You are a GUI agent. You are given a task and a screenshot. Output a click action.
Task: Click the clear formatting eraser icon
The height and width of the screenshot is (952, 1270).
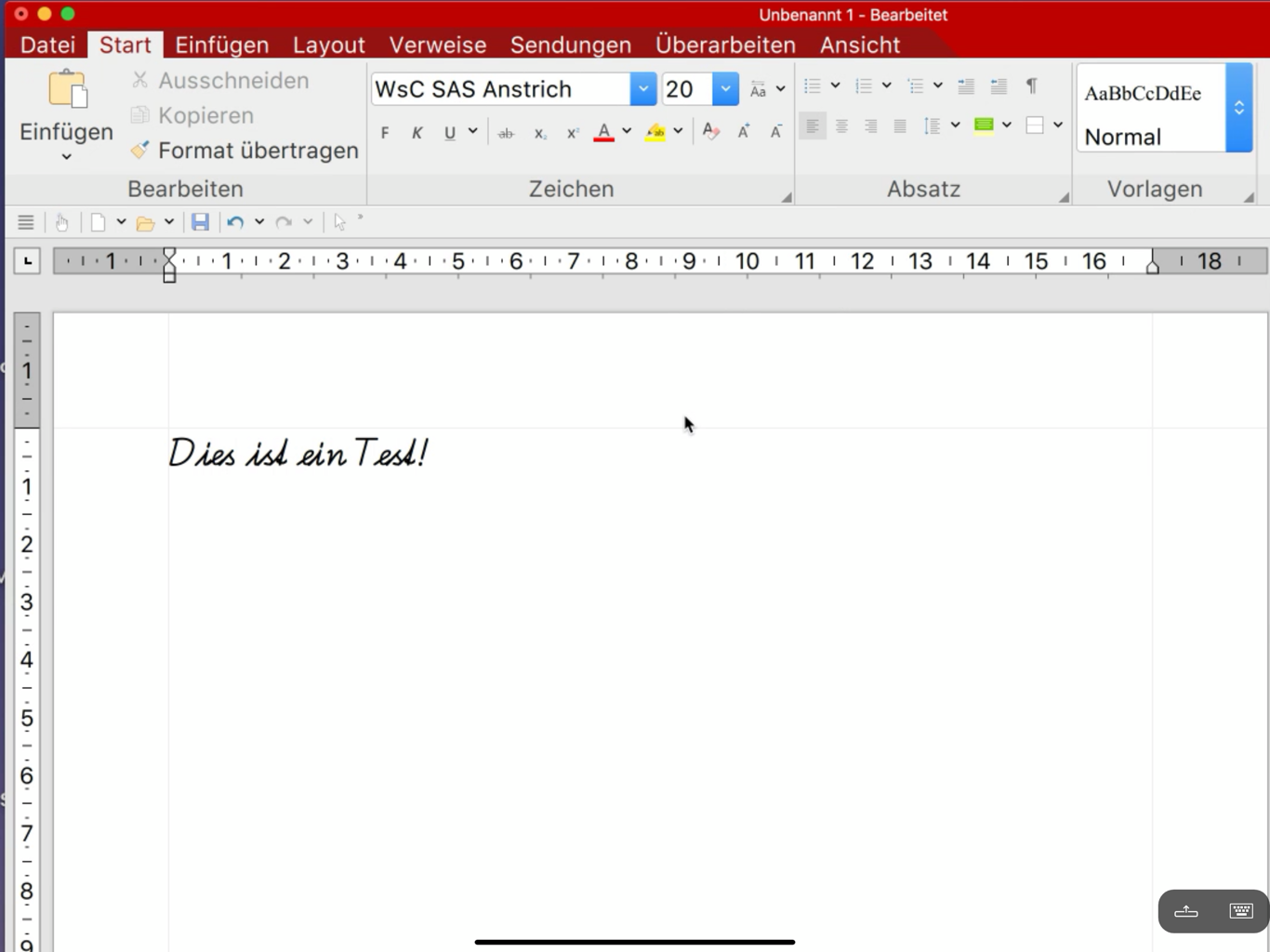coord(711,132)
